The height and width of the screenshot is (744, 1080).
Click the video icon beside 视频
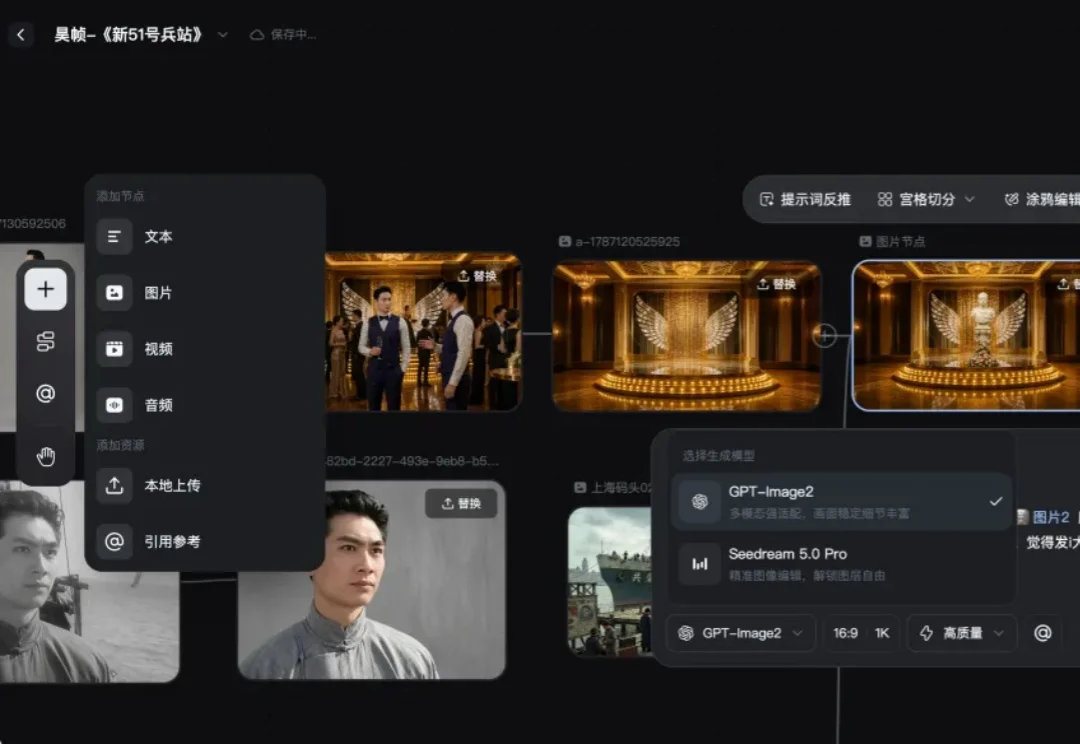pyautogui.click(x=114, y=349)
